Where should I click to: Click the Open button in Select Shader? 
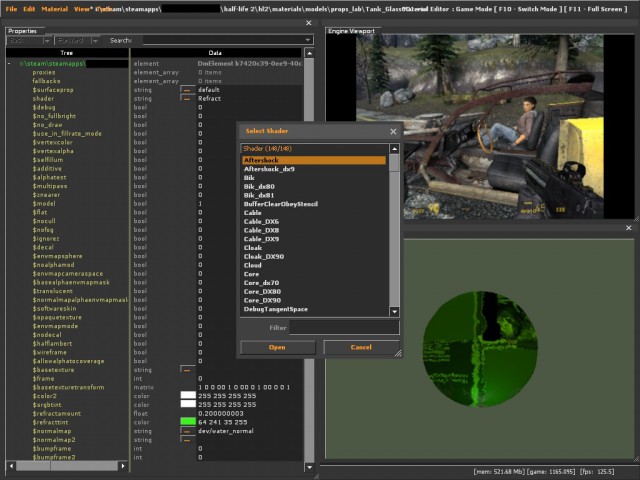[x=278, y=347]
